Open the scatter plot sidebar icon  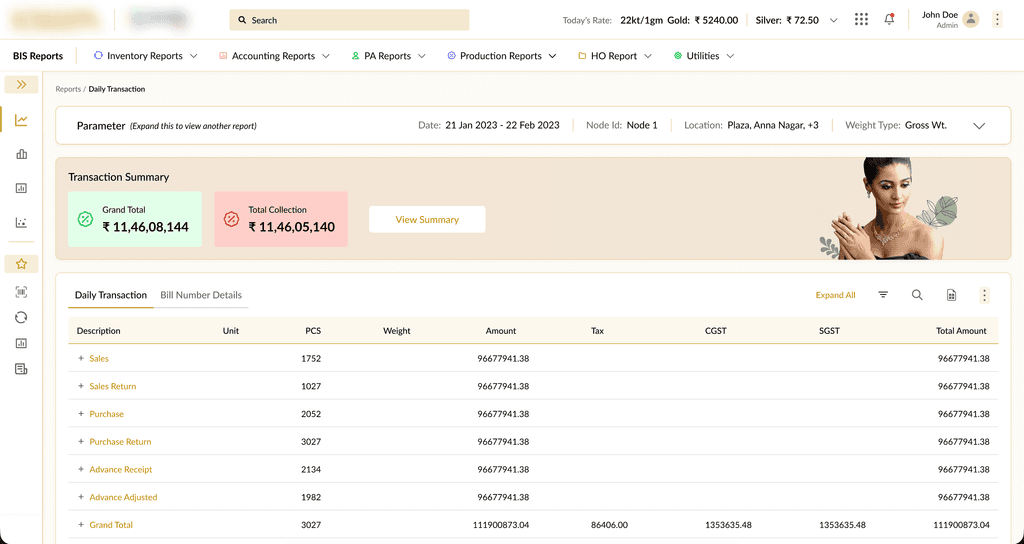click(22, 222)
